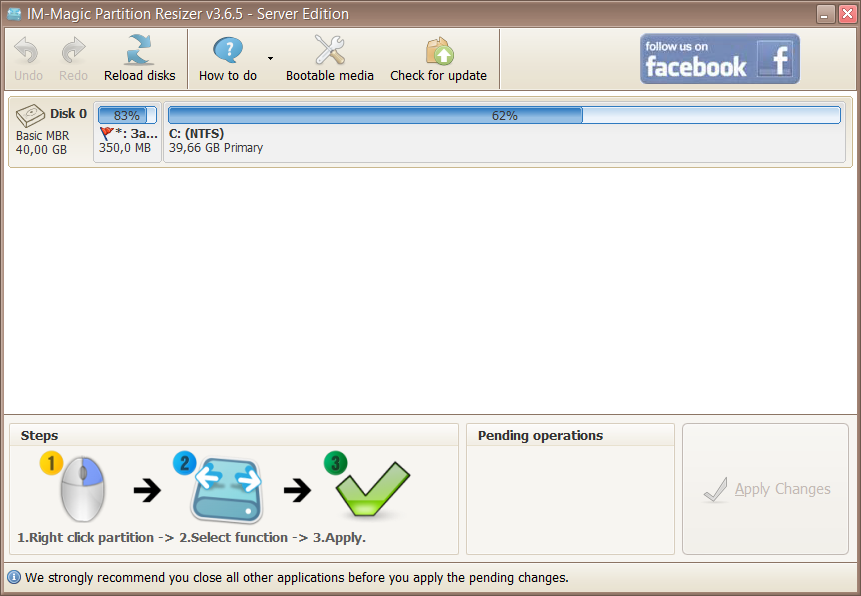Screen dimensions: 861x596
Task: Click the Disk 0 drive icon
Action: coord(30,113)
